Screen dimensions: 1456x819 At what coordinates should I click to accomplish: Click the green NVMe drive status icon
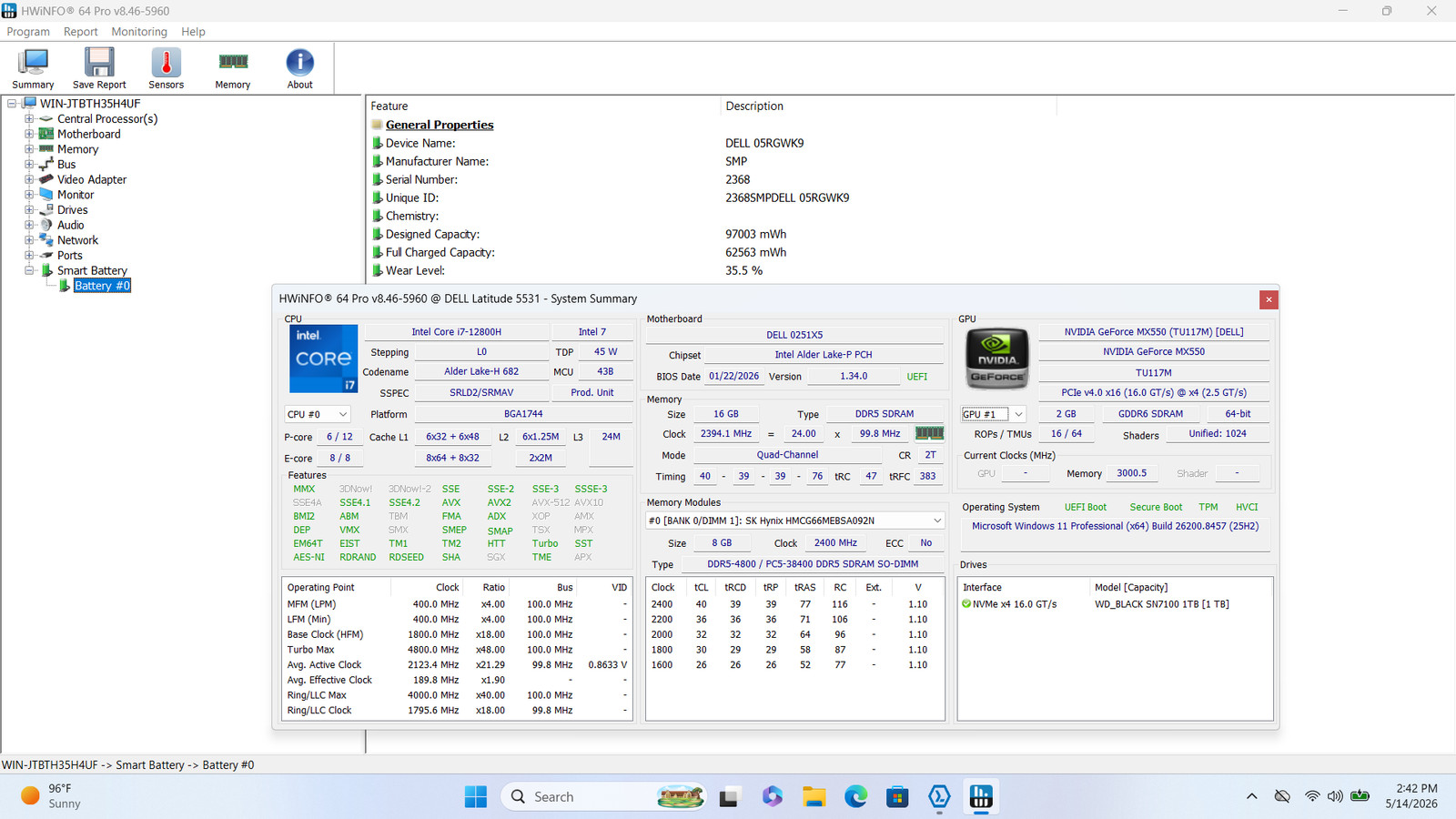pos(966,604)
